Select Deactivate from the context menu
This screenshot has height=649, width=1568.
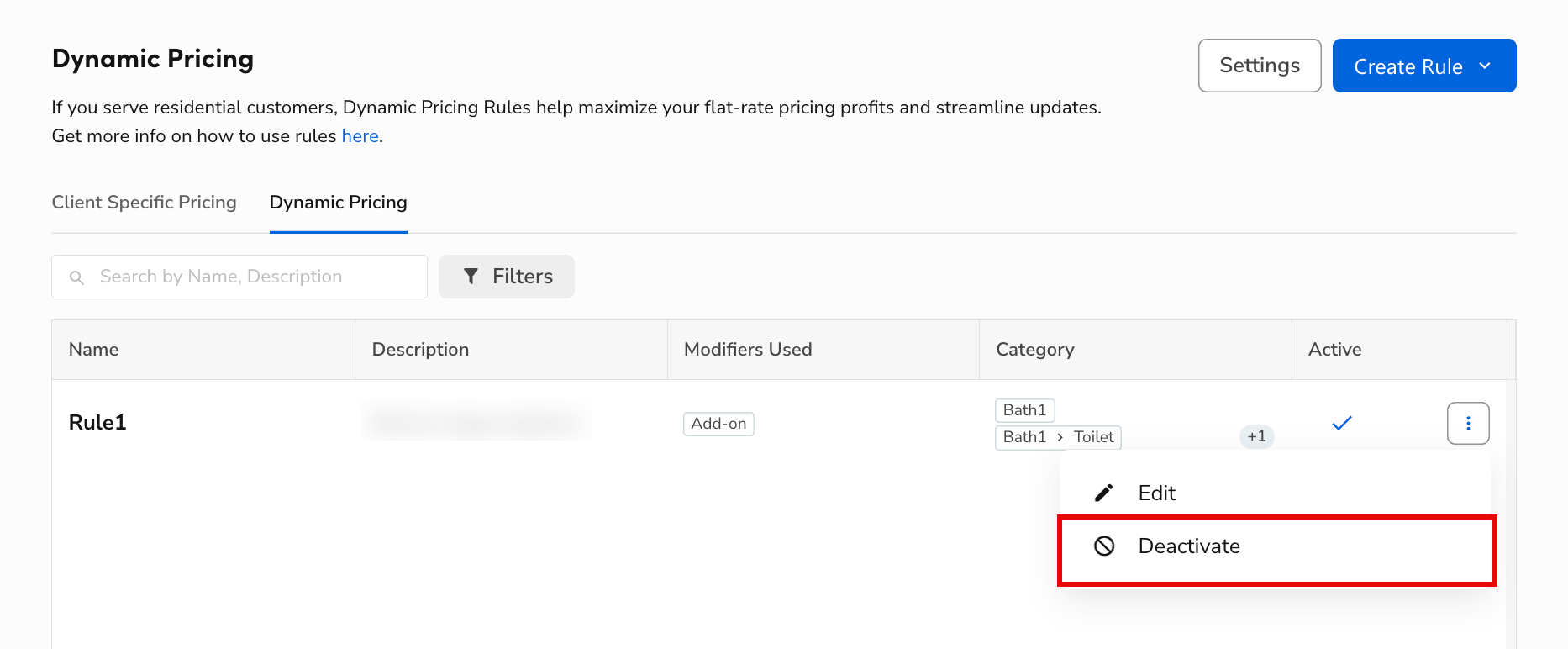(x=1188, y=546)
